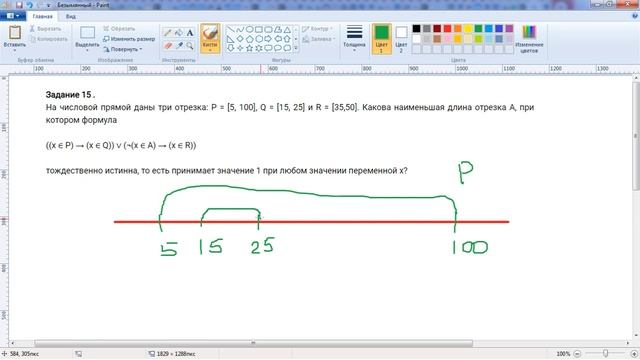Image resolution: width=640 pixels, height=360 pixels.
Task: Choose the Right triangle shape
Action: click(231, 39)
